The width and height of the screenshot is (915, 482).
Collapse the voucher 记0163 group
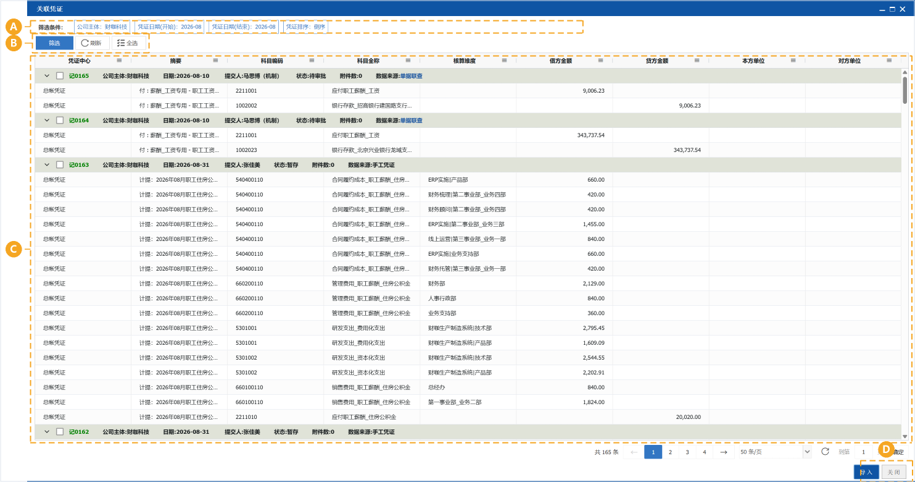(x=47, y=165)
